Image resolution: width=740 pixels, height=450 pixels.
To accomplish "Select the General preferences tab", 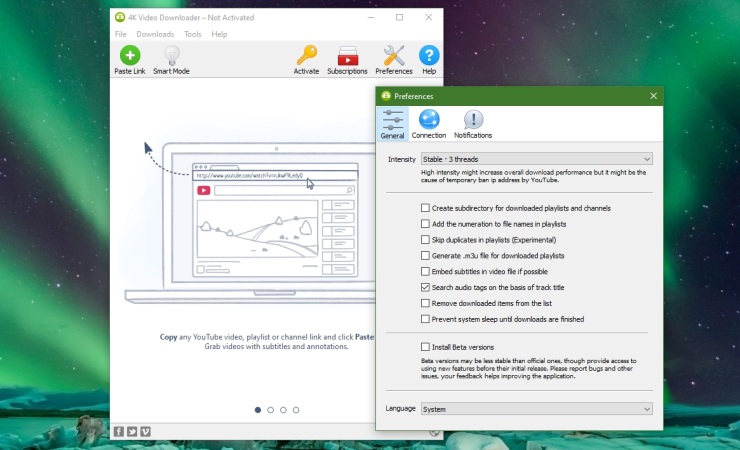I will [393, 124].
